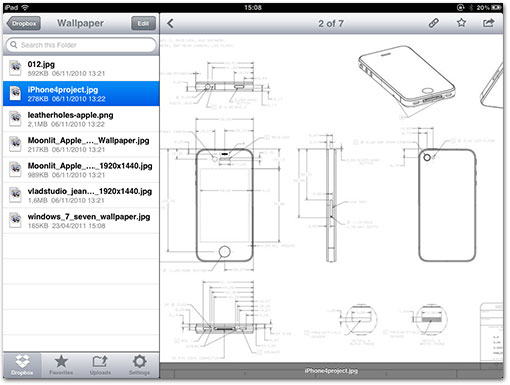This screenshot has width=510, height=385.
Task: Open 012.jpg from the file list
Action: [81, 68]
